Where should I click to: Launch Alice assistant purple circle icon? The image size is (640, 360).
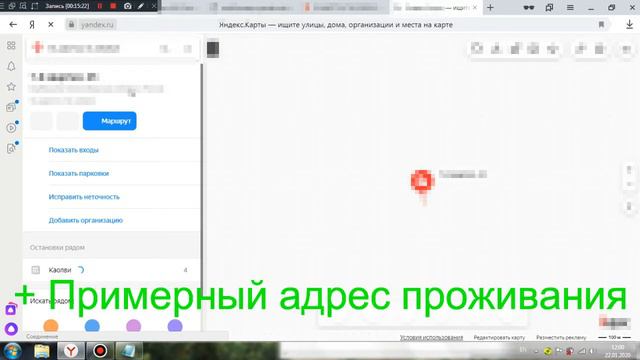(x=11, y=328)
